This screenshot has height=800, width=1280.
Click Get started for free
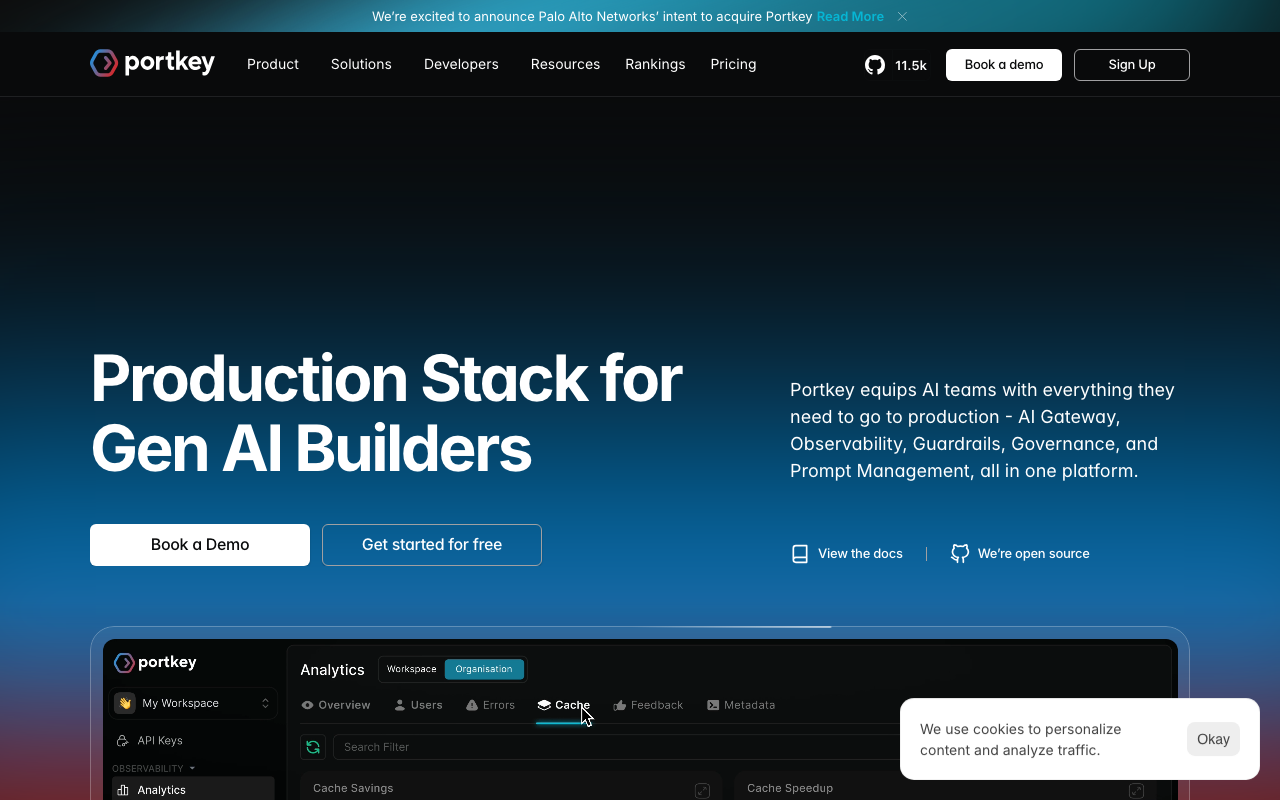(x=432, y=545)
